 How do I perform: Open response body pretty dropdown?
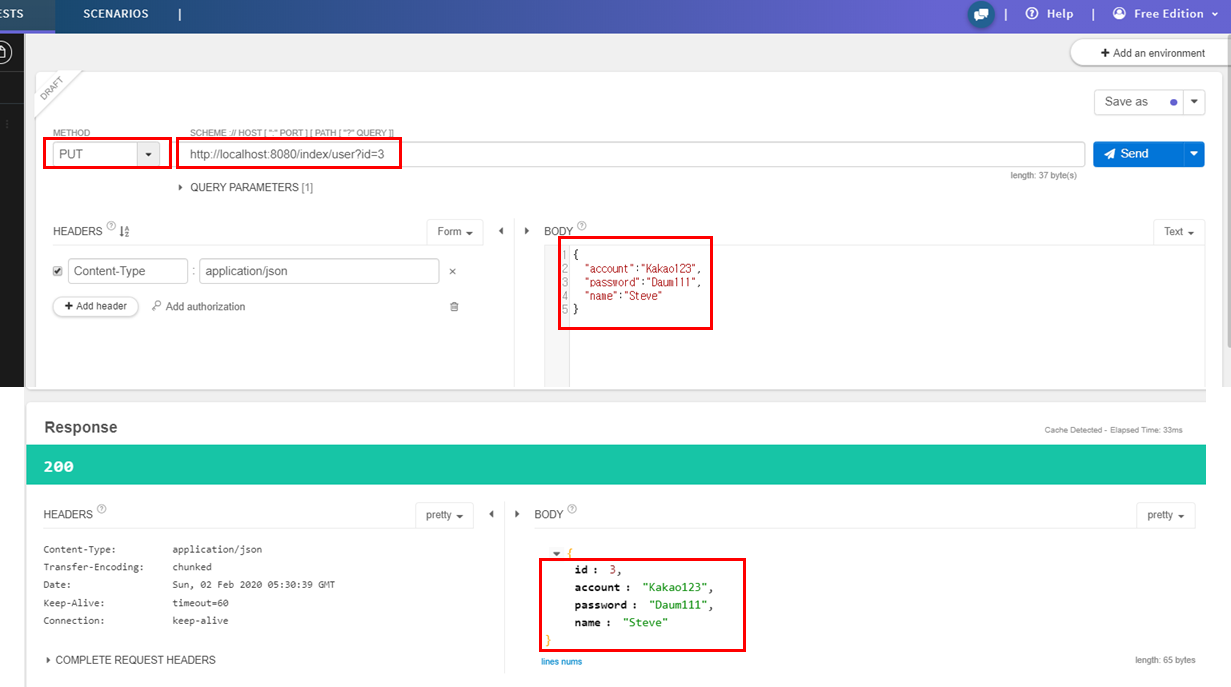[1166, 515]
